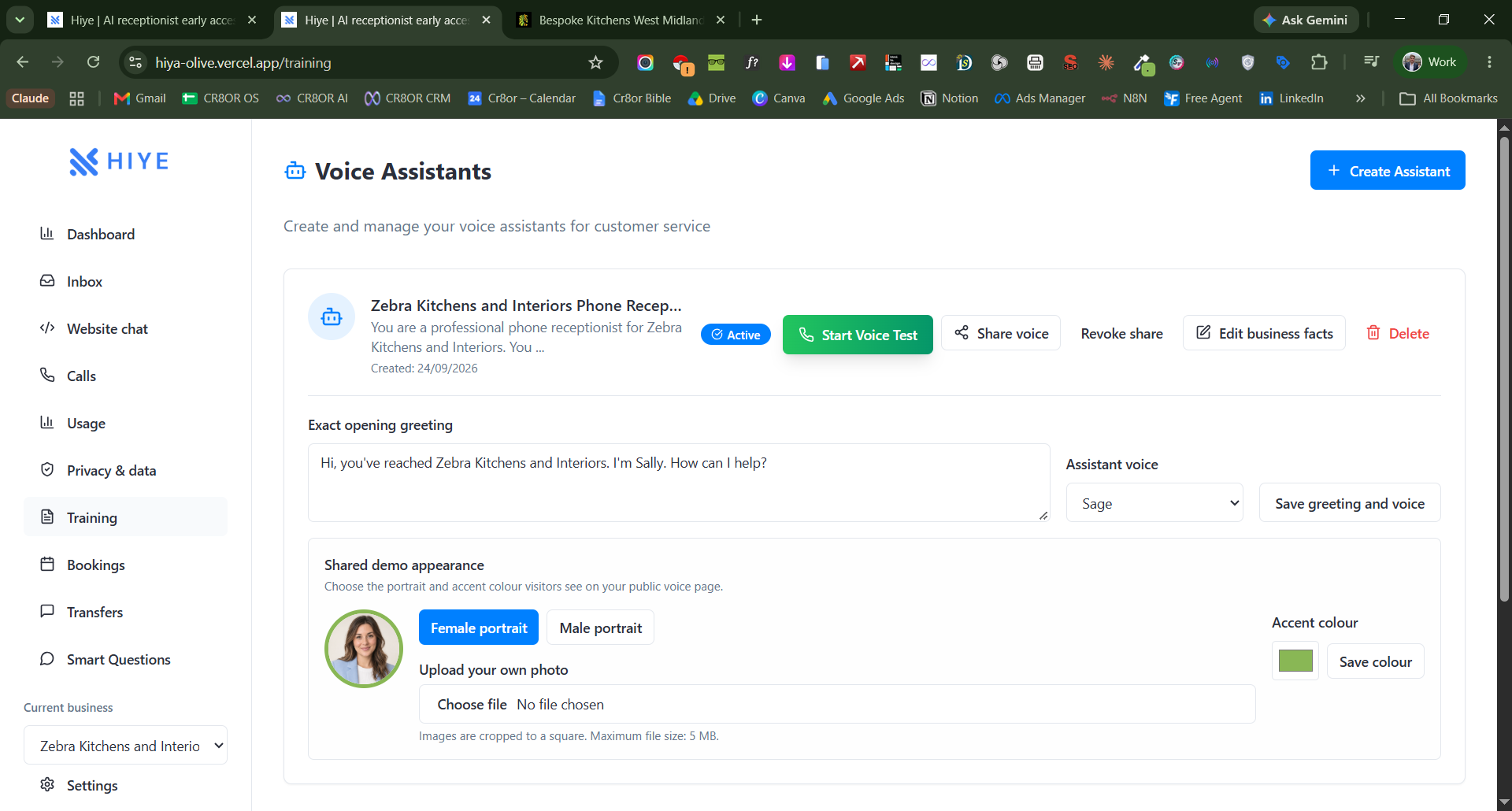Click Choose file to upload photo
This screenshot has width=1512, height=811.
472,704
